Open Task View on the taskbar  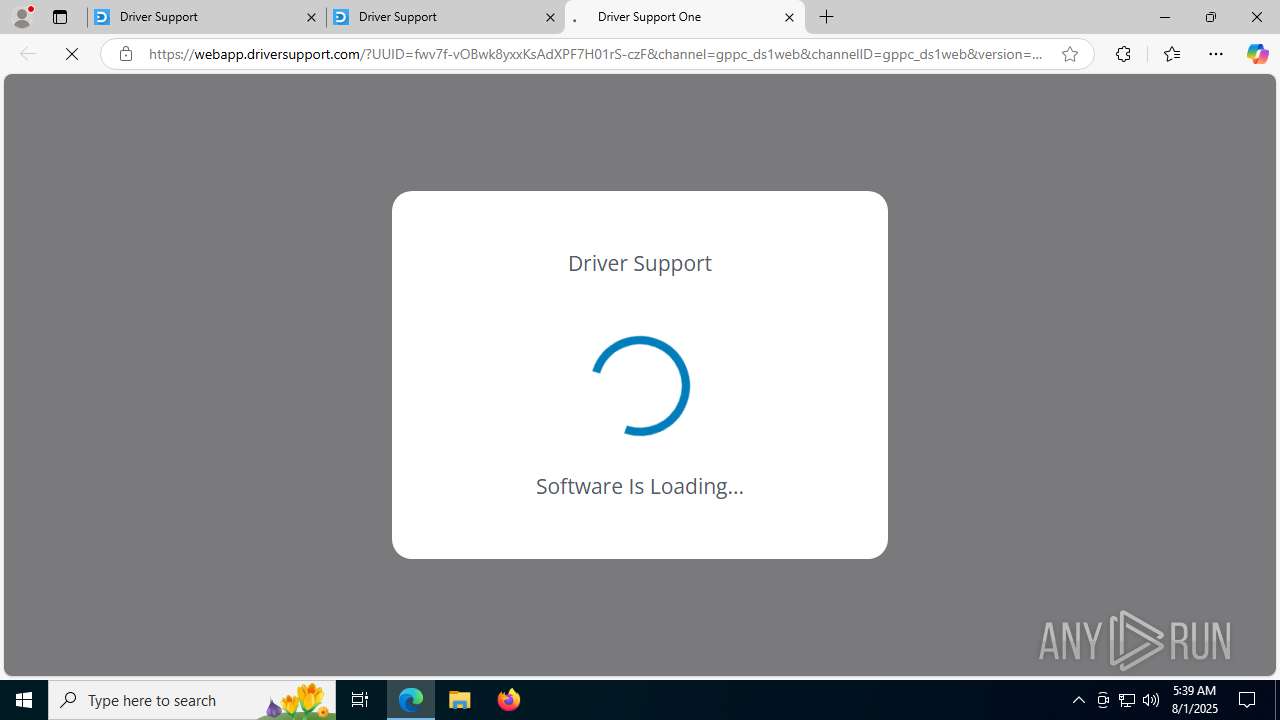[x=360, y=700]
